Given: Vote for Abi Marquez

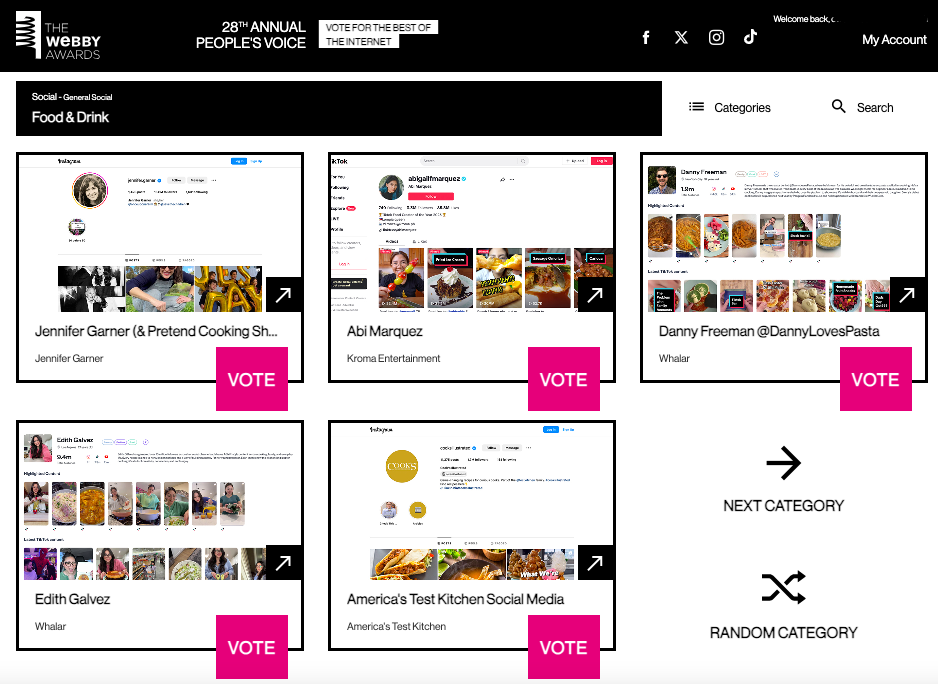Looking at the screenshot, I should point(564,379).
